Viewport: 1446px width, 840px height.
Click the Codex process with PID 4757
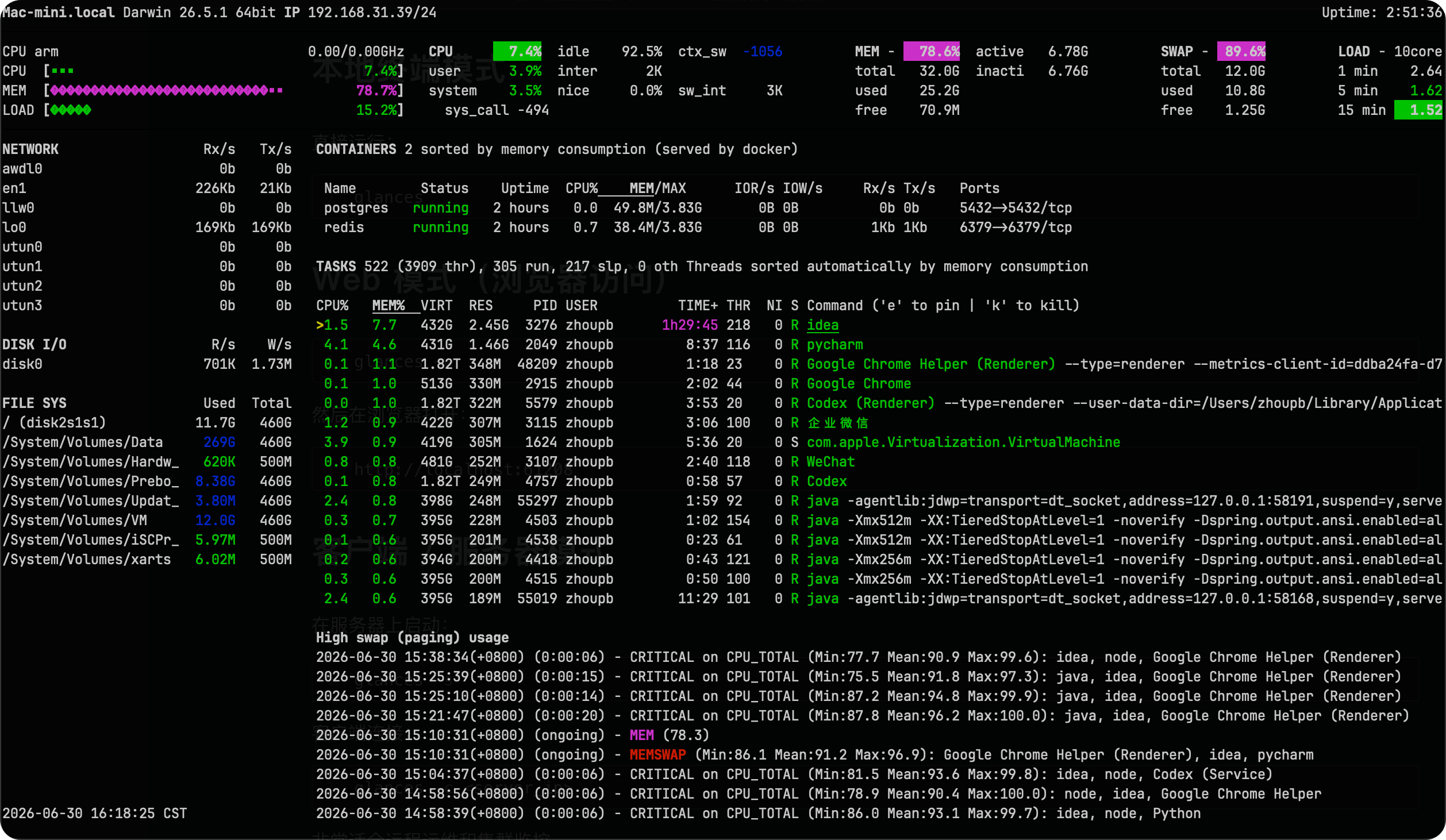click(826, 481)
